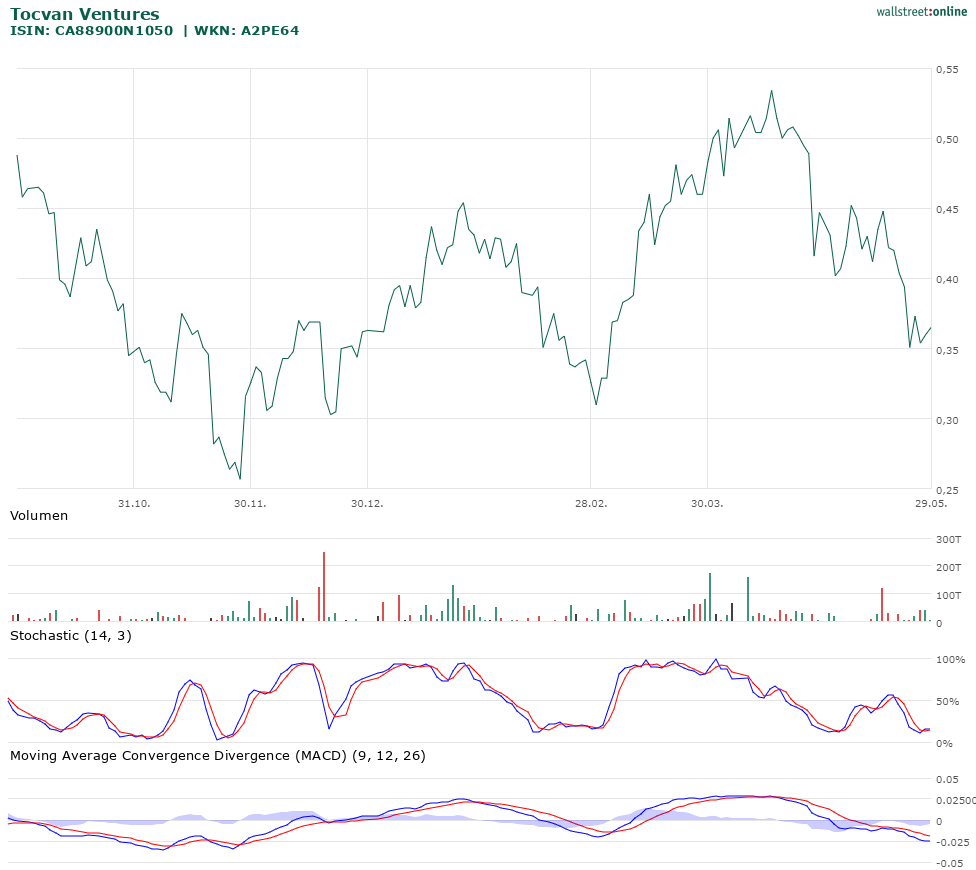The image size is (976, 870).
Task: Select the WKN: A2PE64 text
Action: (x=246, y=30)
